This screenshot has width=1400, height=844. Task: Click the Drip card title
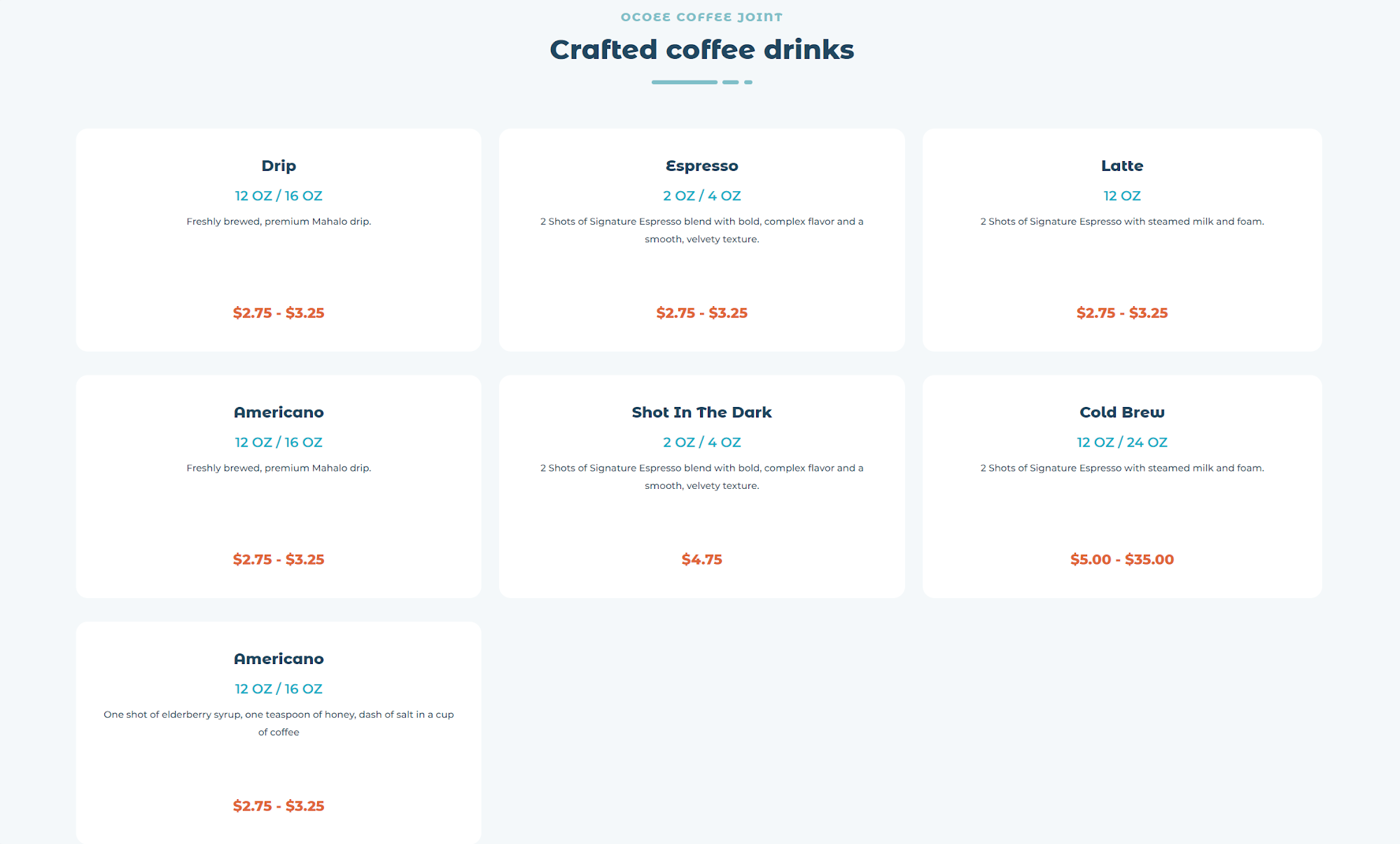click(279, 166)
